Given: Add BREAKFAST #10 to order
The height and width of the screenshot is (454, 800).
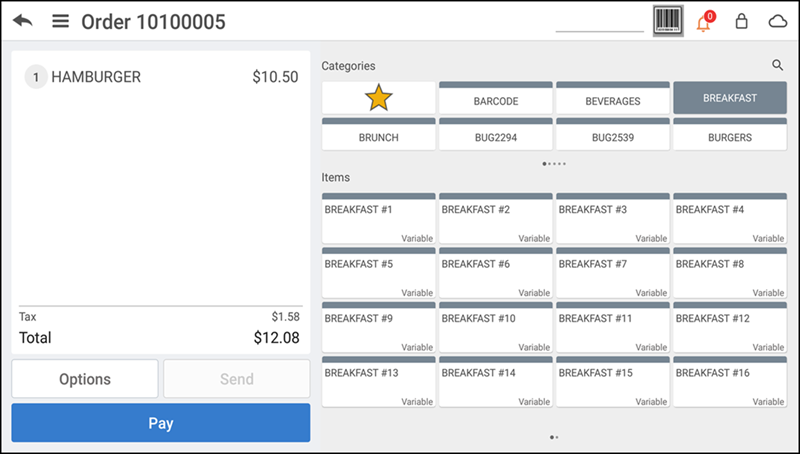Looking at the screenshot, I should click(495, 327).
